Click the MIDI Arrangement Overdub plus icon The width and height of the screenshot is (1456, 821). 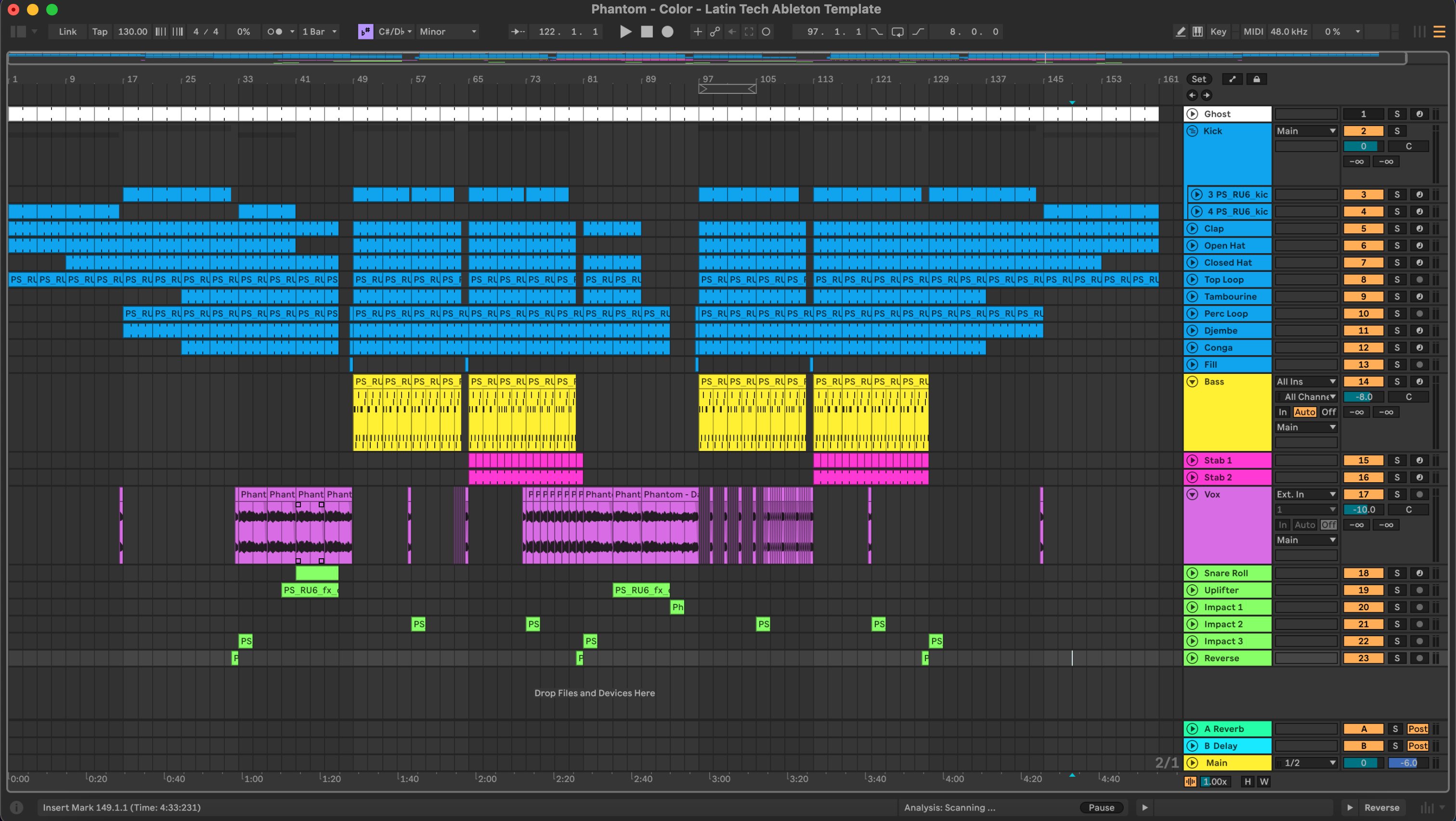[698, 32]
